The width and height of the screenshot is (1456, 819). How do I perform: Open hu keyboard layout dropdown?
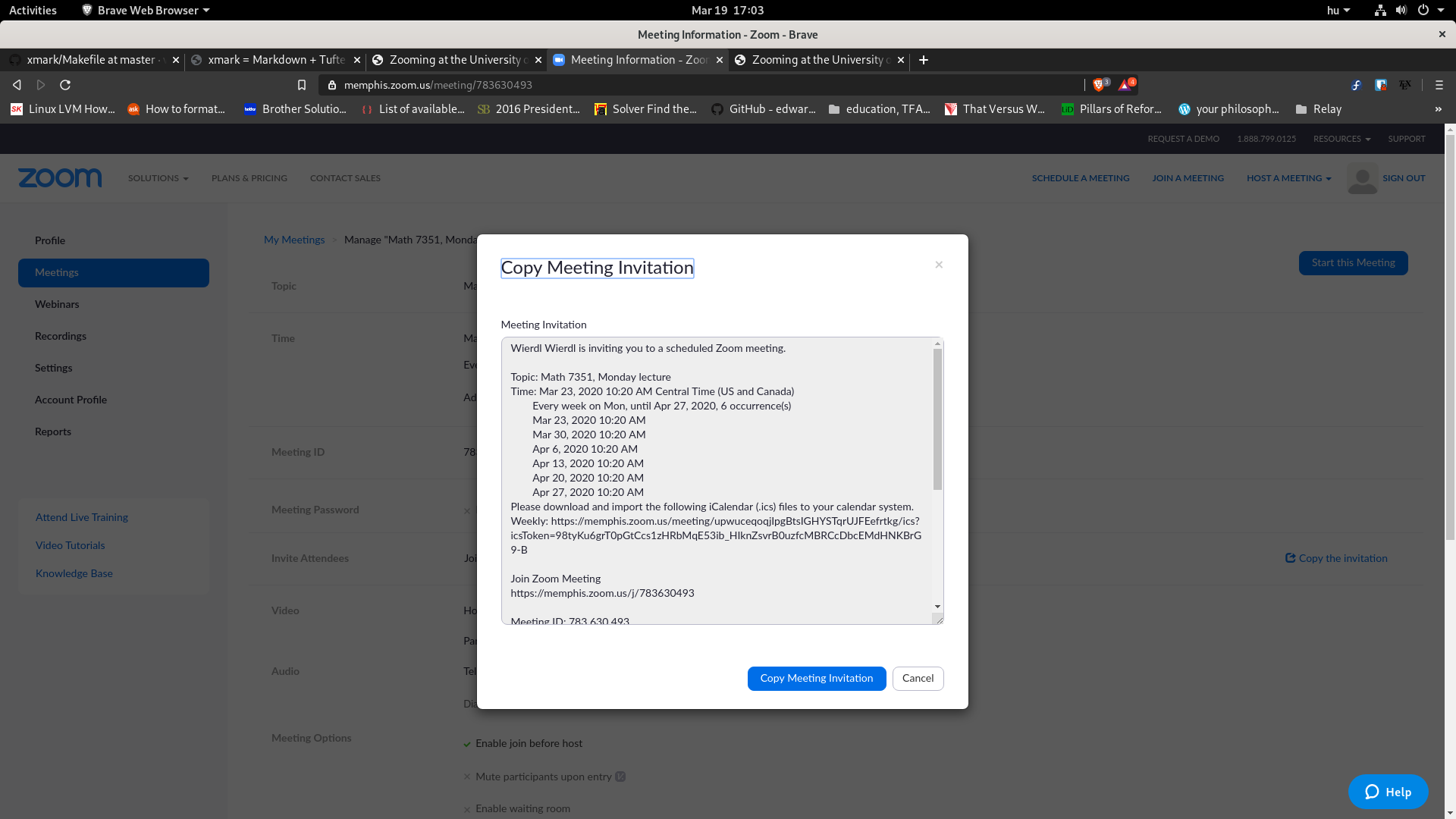1338,10
